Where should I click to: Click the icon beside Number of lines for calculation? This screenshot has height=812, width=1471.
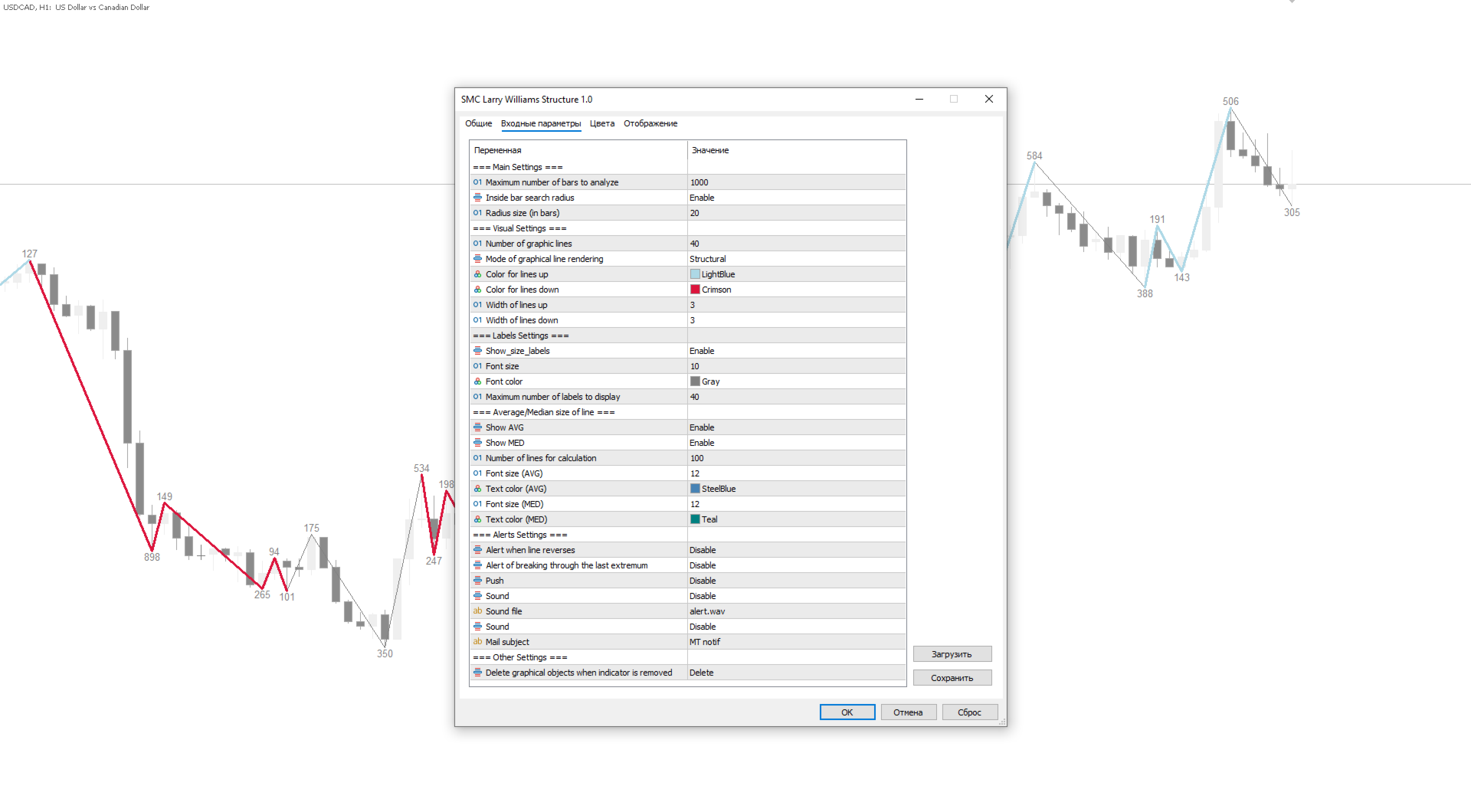[x=477, y=458]
